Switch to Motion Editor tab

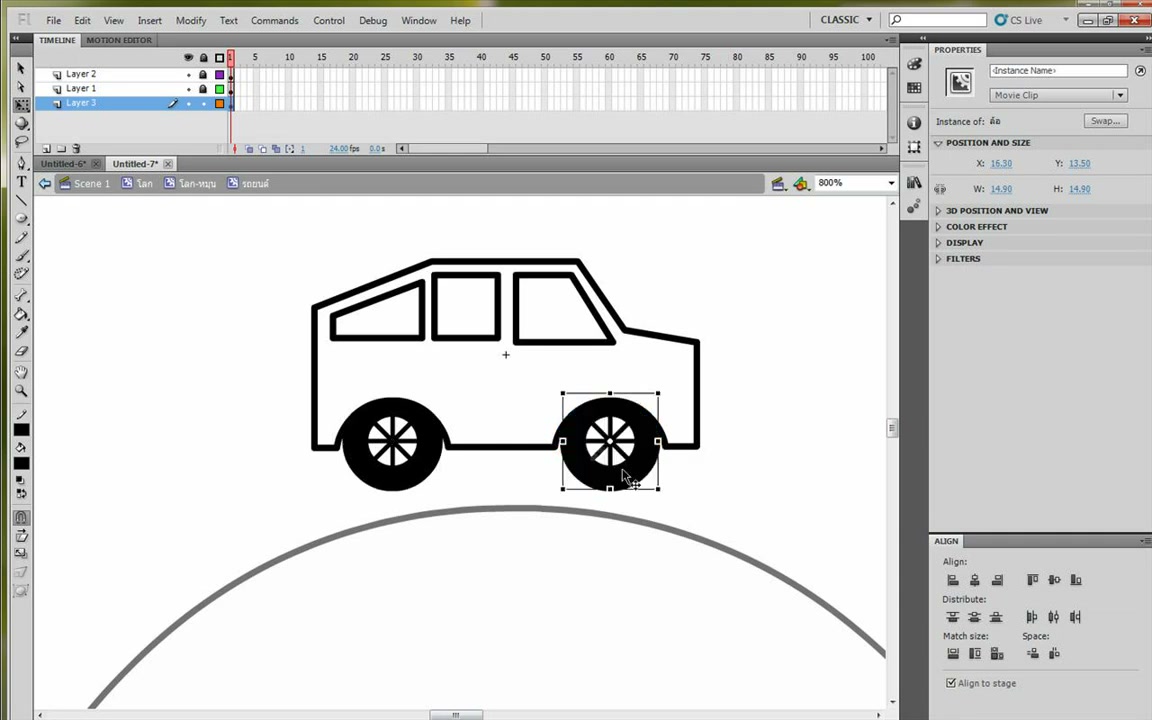tap(119, 40)
